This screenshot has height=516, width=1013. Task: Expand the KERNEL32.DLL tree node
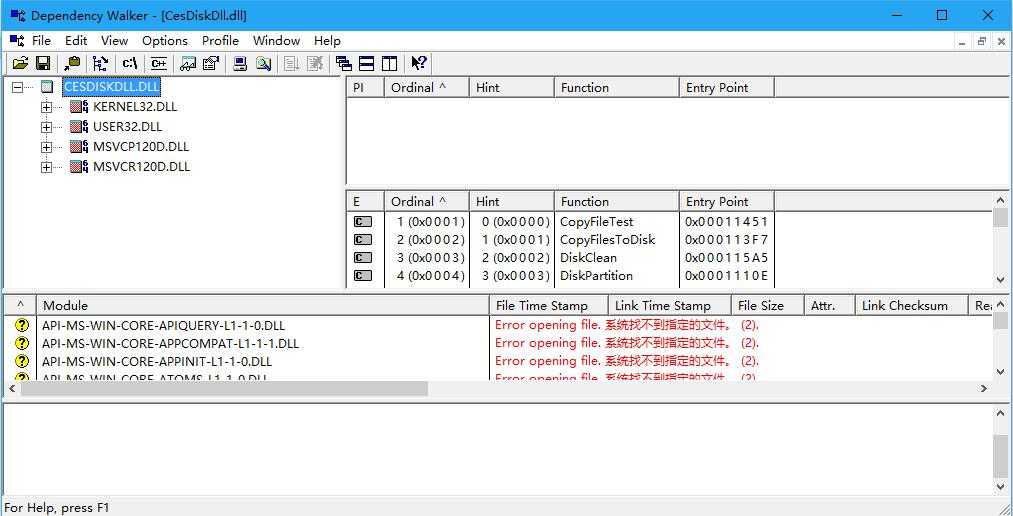tap(46, 107)
